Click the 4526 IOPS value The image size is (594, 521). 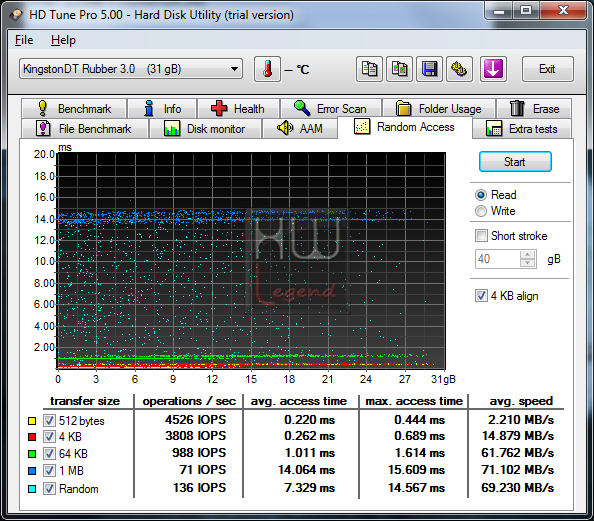coord(195,420)
